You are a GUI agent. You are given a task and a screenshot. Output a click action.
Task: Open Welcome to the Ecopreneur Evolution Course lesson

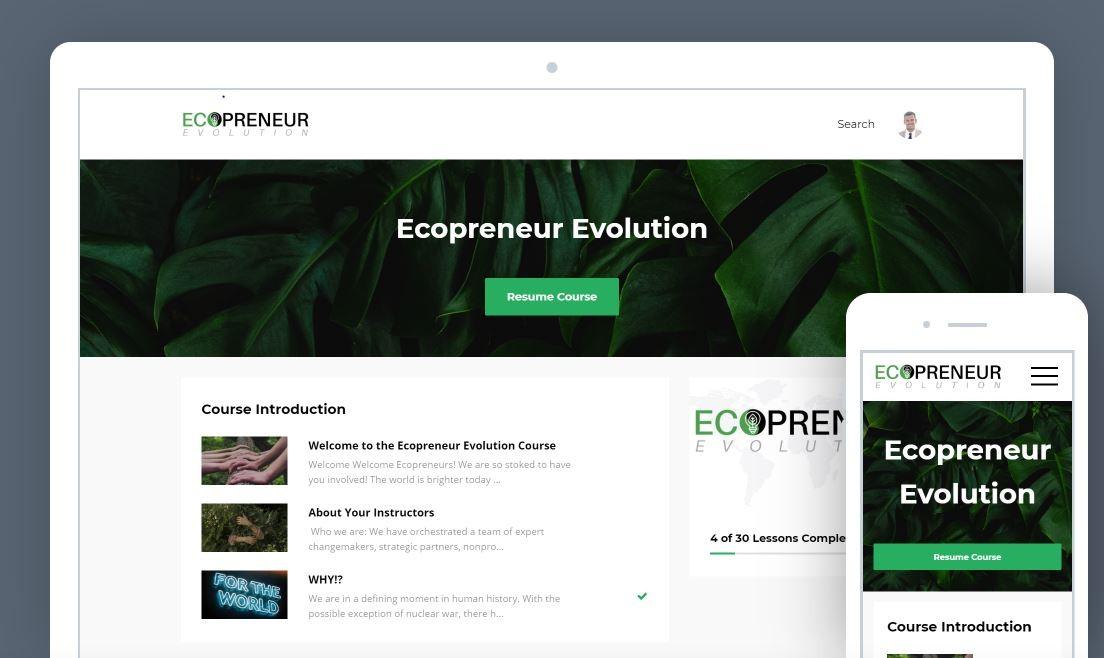[432, 445]
